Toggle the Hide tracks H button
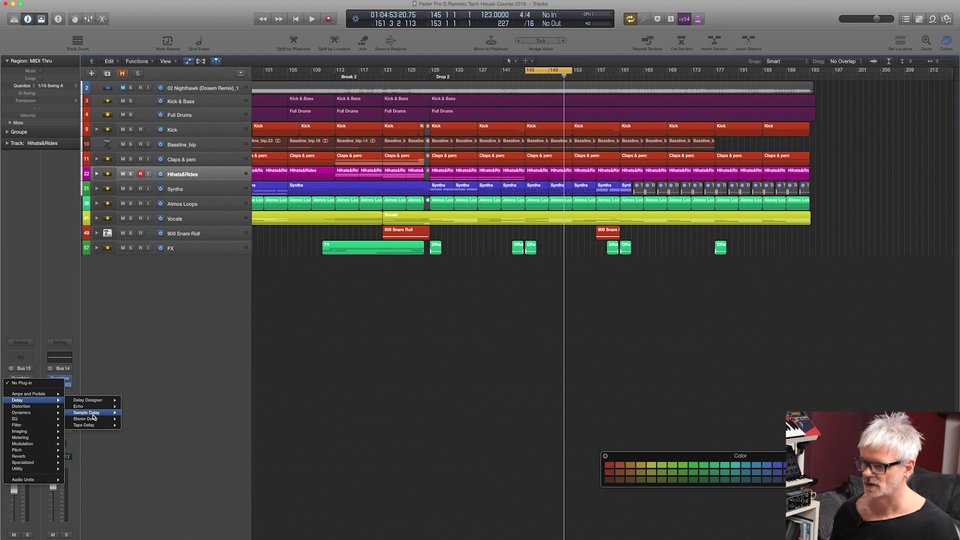Screen dimensions: 960x540 (x=122, y=73)
